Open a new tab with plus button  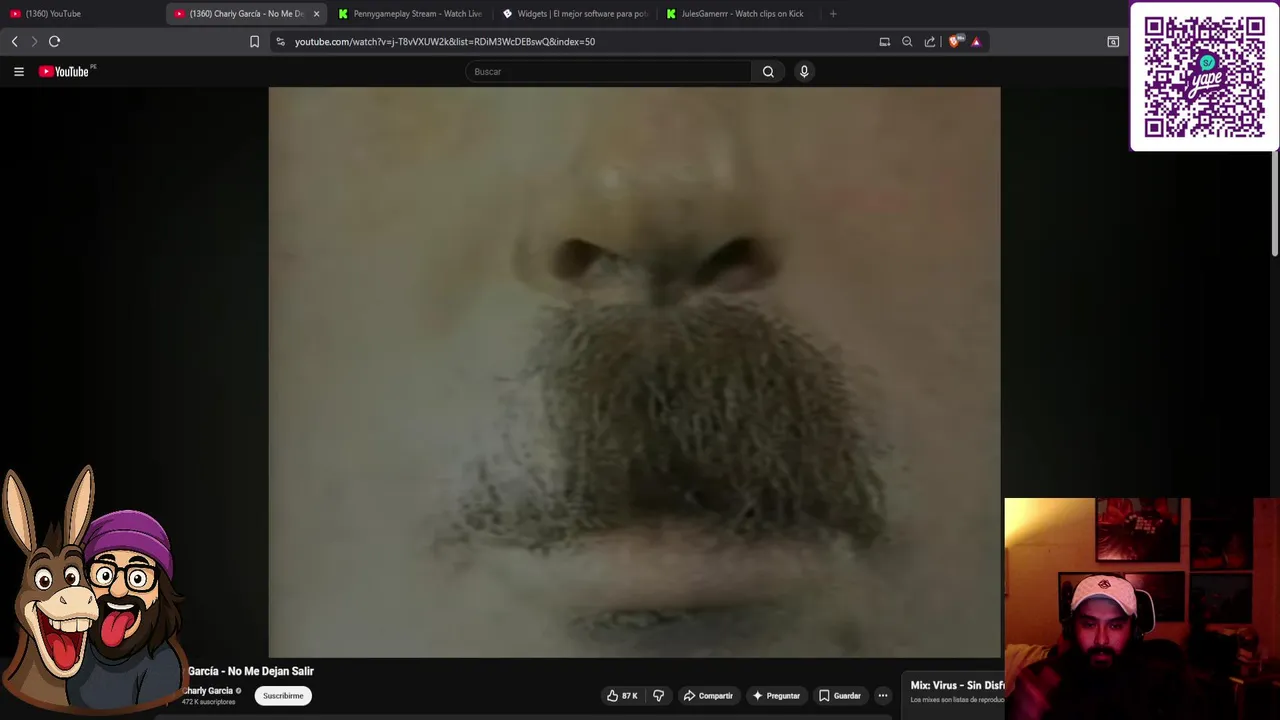[833, 13]
